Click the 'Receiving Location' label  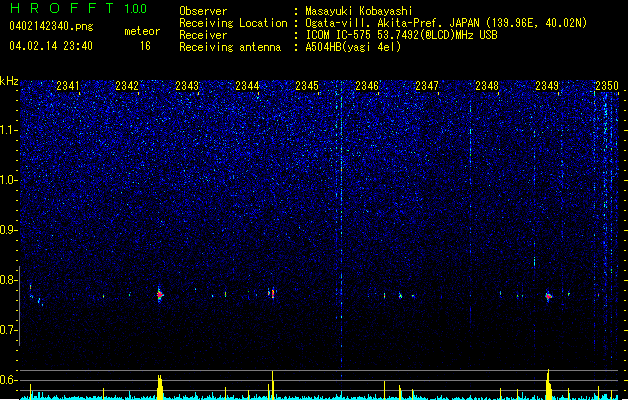point(233,23)
